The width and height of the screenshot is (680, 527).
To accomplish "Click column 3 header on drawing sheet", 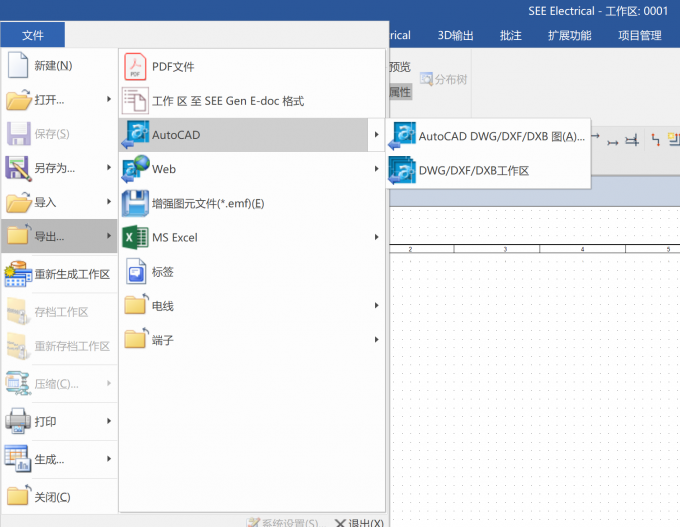I will tap(505, 249).
